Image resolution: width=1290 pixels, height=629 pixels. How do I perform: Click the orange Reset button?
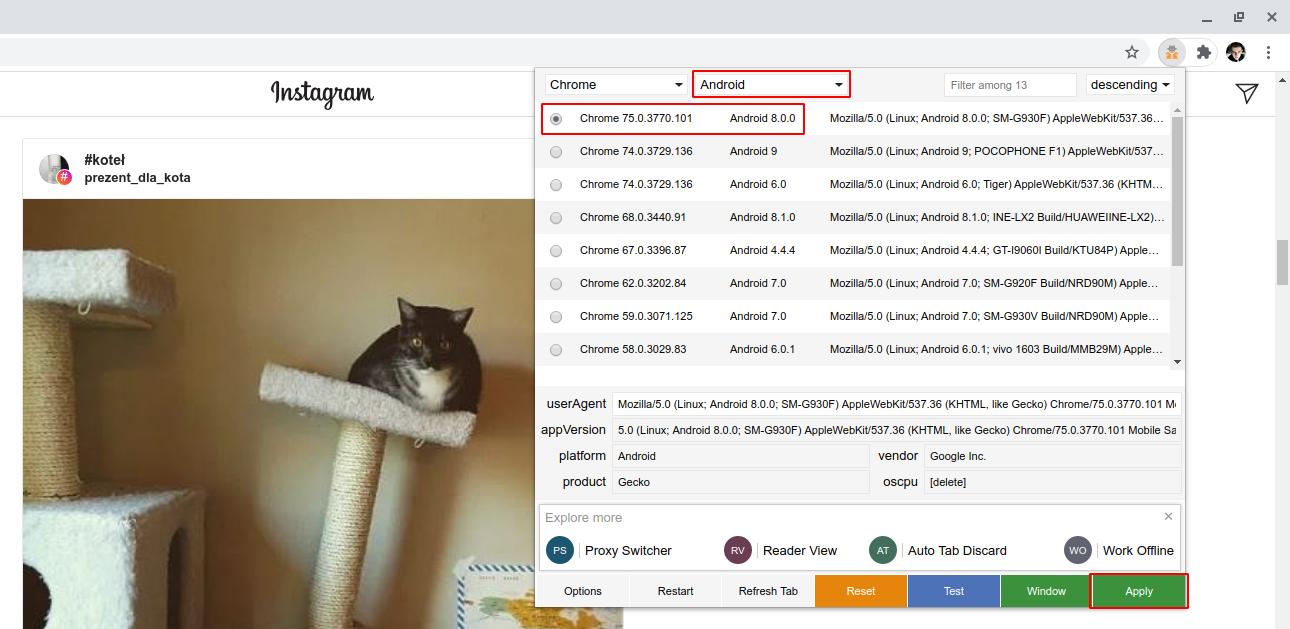[x=861, y=591]
